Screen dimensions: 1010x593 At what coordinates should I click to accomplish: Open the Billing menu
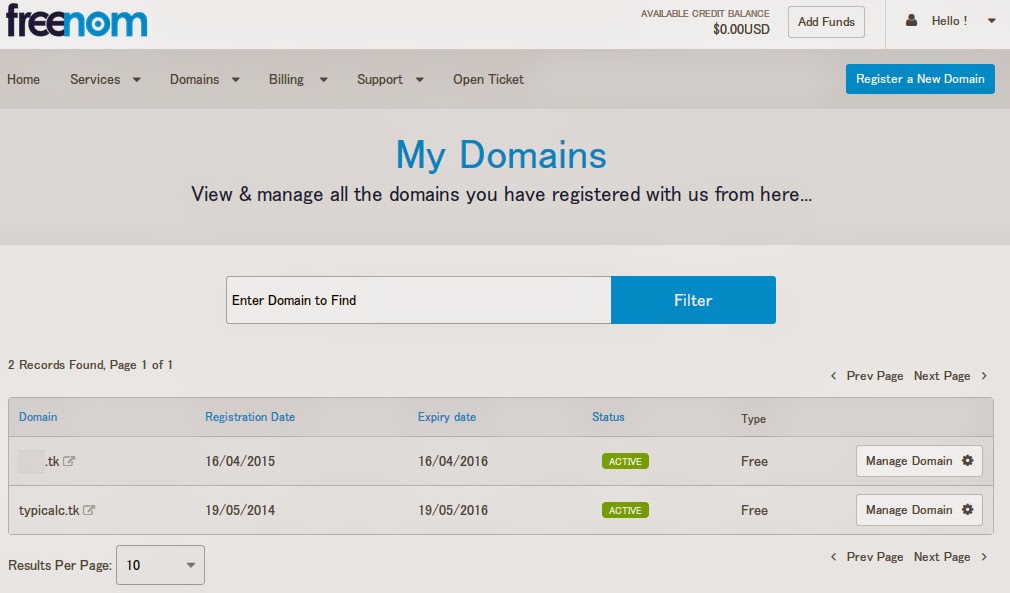[286, 79]
